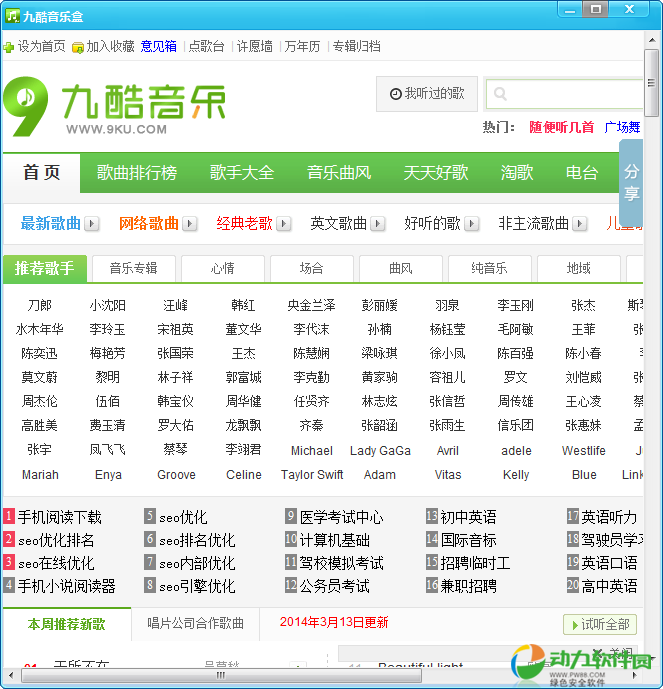The width and height of the screenshot is (663, 689).
Task: Play 最新歌曲 using its arrow icon
Action: click(92, 224)
